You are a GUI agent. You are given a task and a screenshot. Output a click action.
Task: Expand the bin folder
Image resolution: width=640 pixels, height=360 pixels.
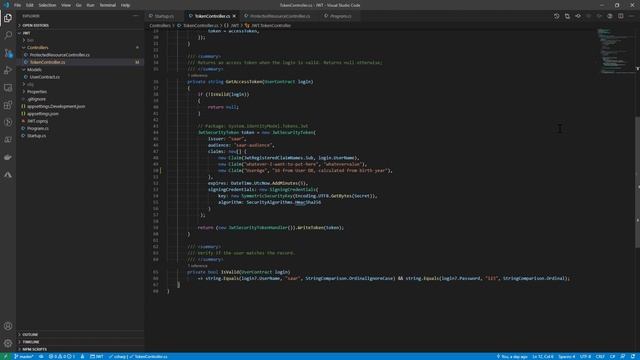click(80, 40)
